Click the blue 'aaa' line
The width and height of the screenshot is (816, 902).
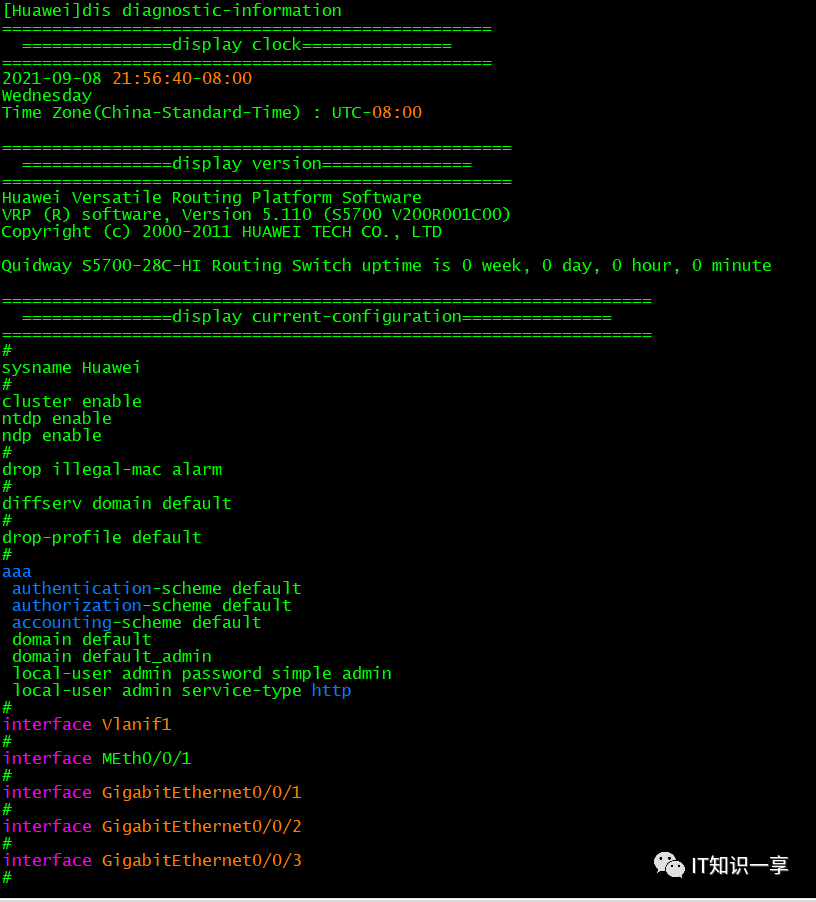[17, 572]
